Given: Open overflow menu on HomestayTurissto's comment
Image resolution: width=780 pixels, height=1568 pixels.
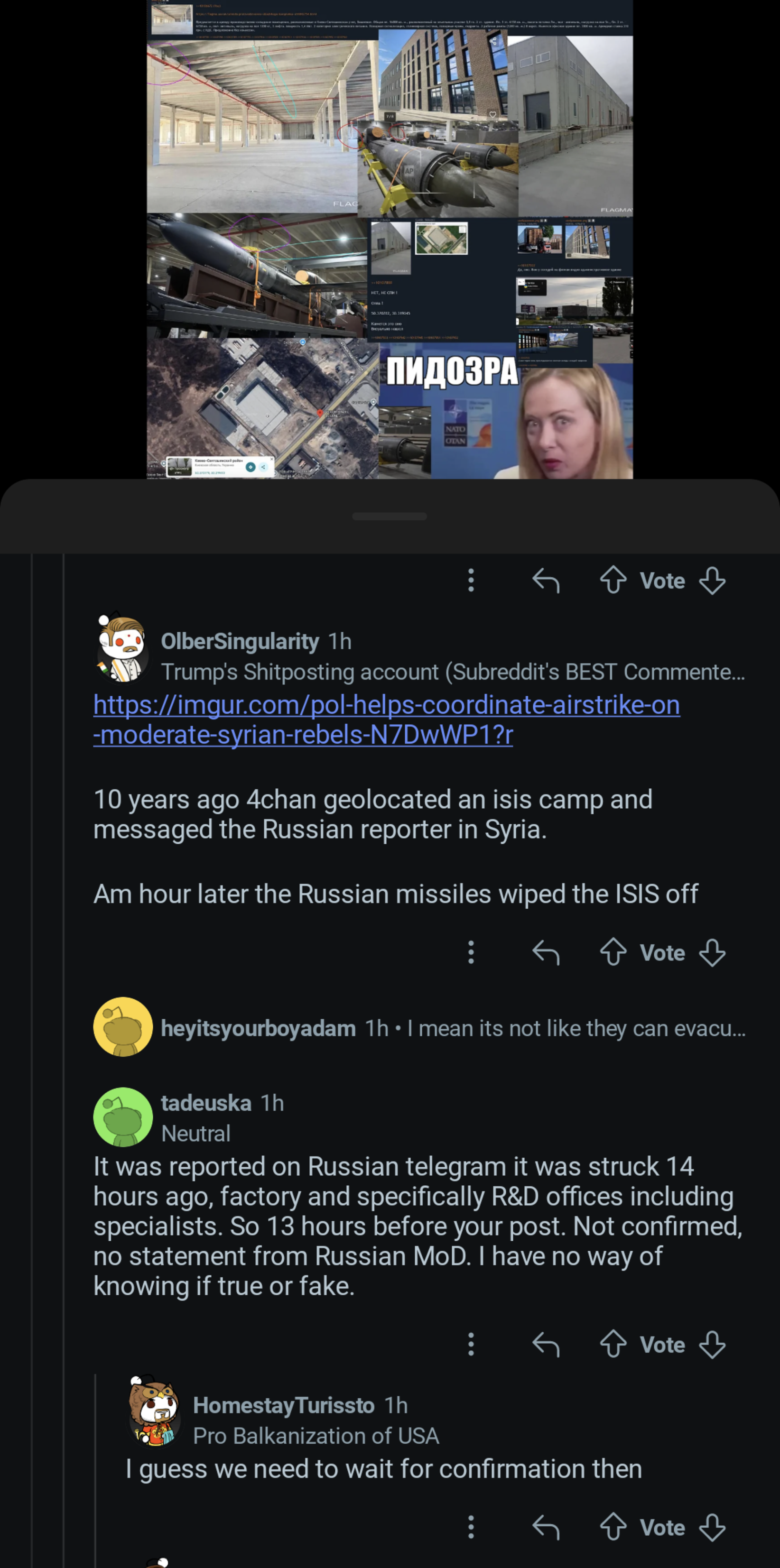Looking at the screenshot, I should (x=471, y=1527).
